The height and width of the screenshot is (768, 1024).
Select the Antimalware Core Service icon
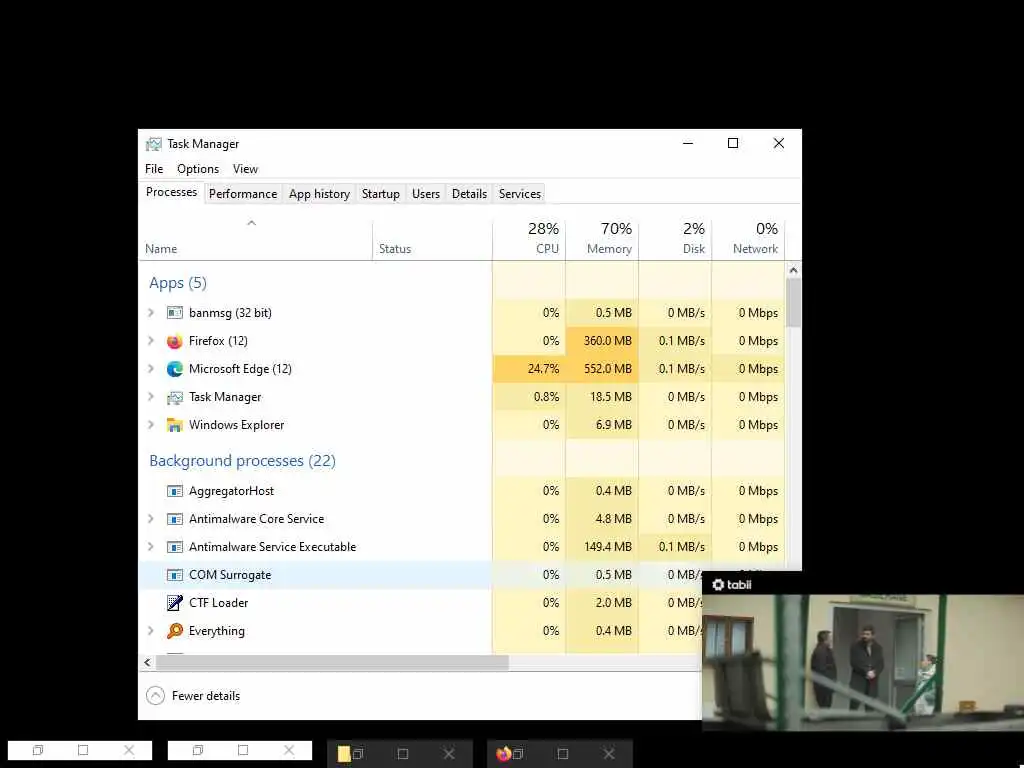pos(174,519)
